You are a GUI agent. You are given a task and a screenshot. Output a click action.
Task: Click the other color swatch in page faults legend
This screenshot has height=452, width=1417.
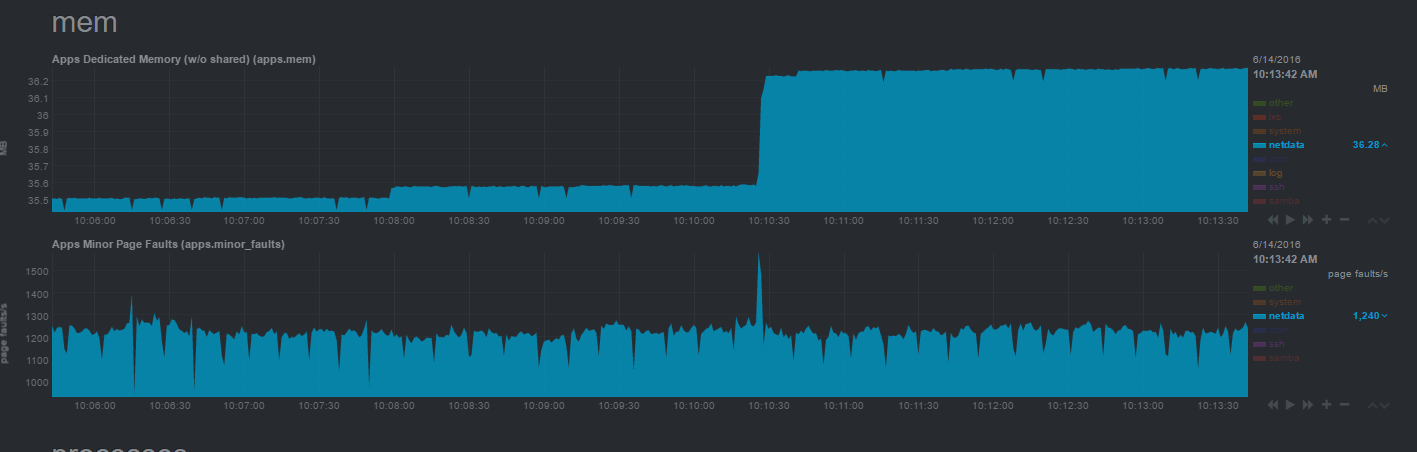[x=1259, y=288]
